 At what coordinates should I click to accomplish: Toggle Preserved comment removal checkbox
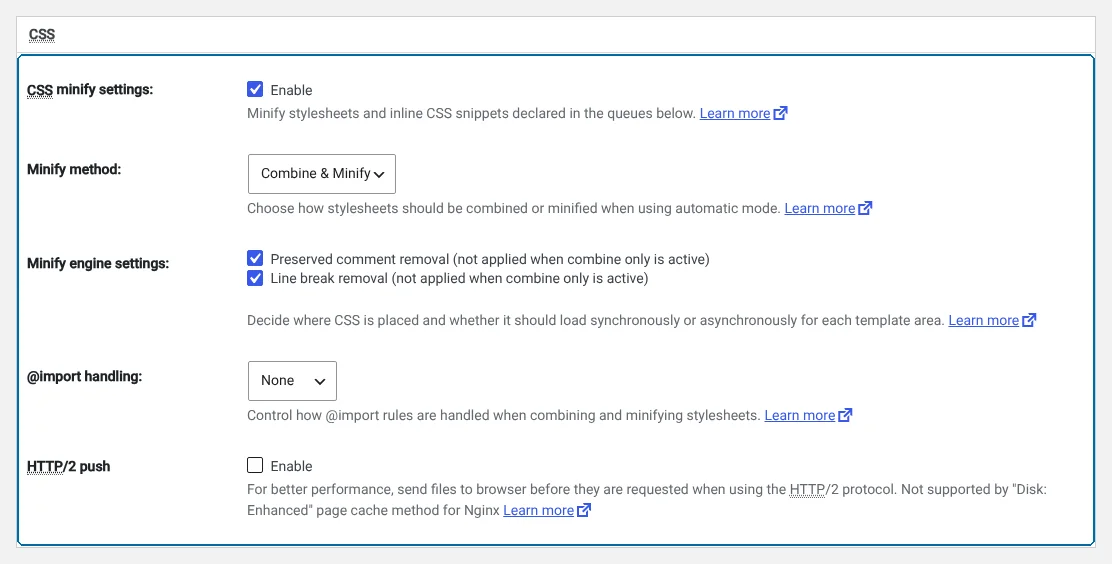255,259
